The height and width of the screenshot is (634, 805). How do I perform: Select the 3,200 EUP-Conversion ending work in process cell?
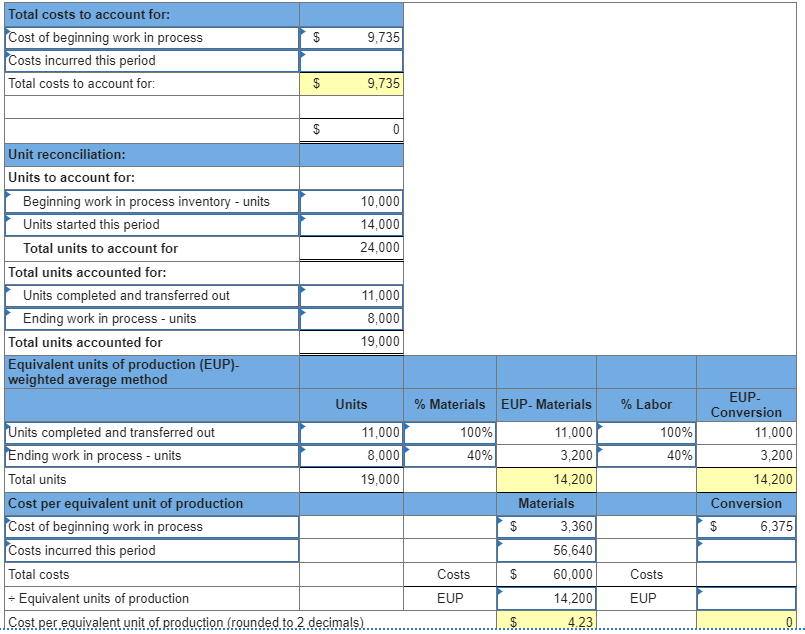746,456
